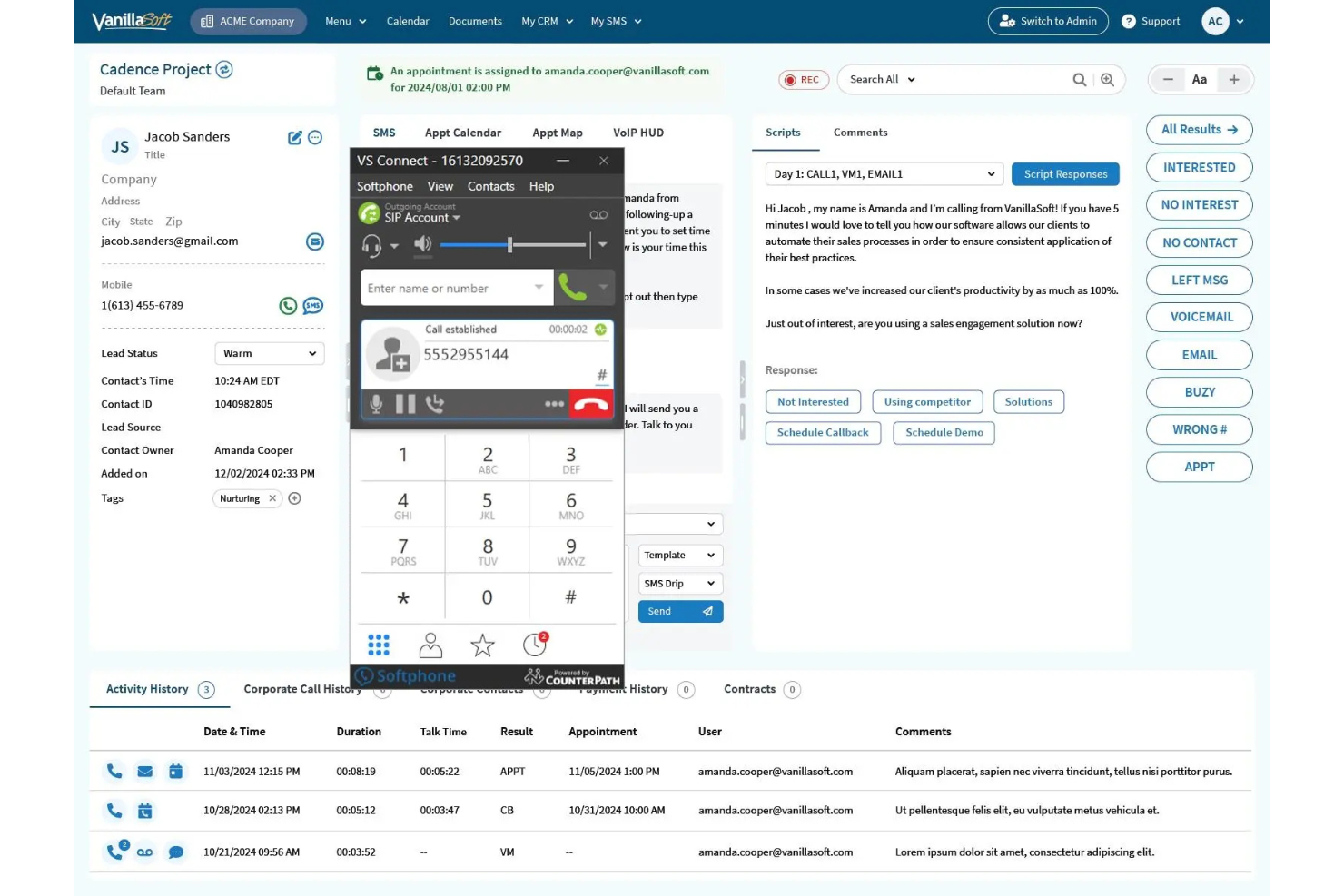Switch to the Appt Calendar tab
Image resolution: width=1344 pixels, height=896 pixels.
pyautogui.click(x=463, y=133)
